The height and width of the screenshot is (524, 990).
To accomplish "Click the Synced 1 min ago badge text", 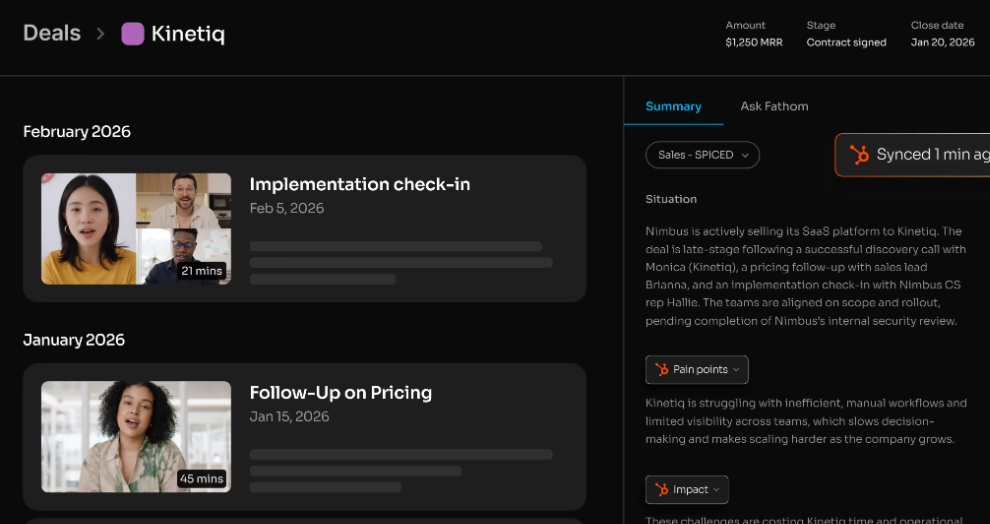I will pyautogui.click(x=933, y=155).
